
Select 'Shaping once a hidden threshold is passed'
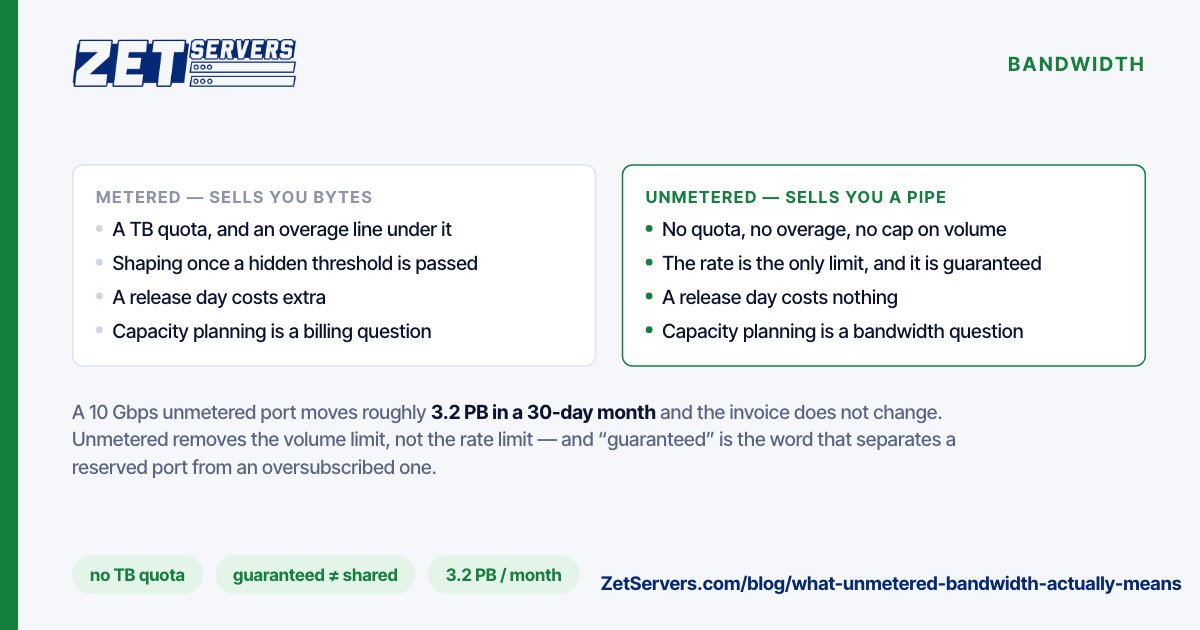click(x=295, y=264)
